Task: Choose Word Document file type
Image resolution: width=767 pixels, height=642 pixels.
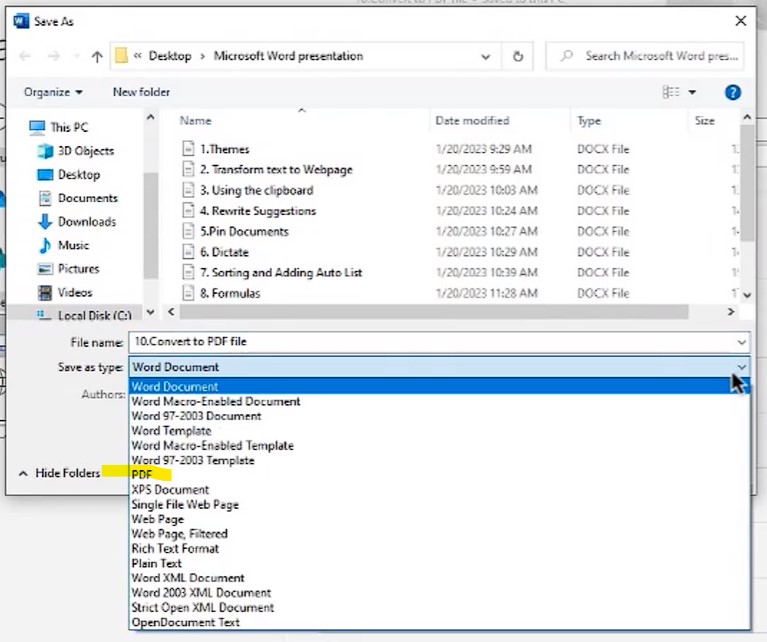Action: [x=439, y=387]
